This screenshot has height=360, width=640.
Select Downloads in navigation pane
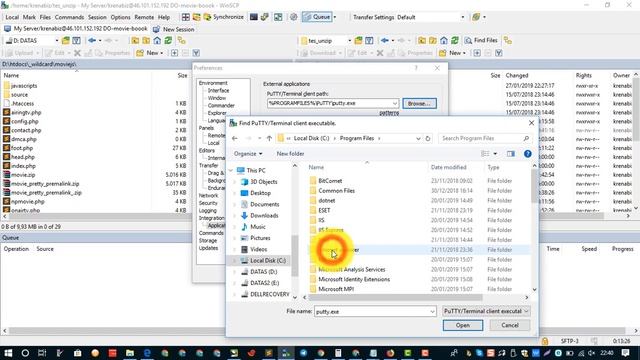coord(264,216)
